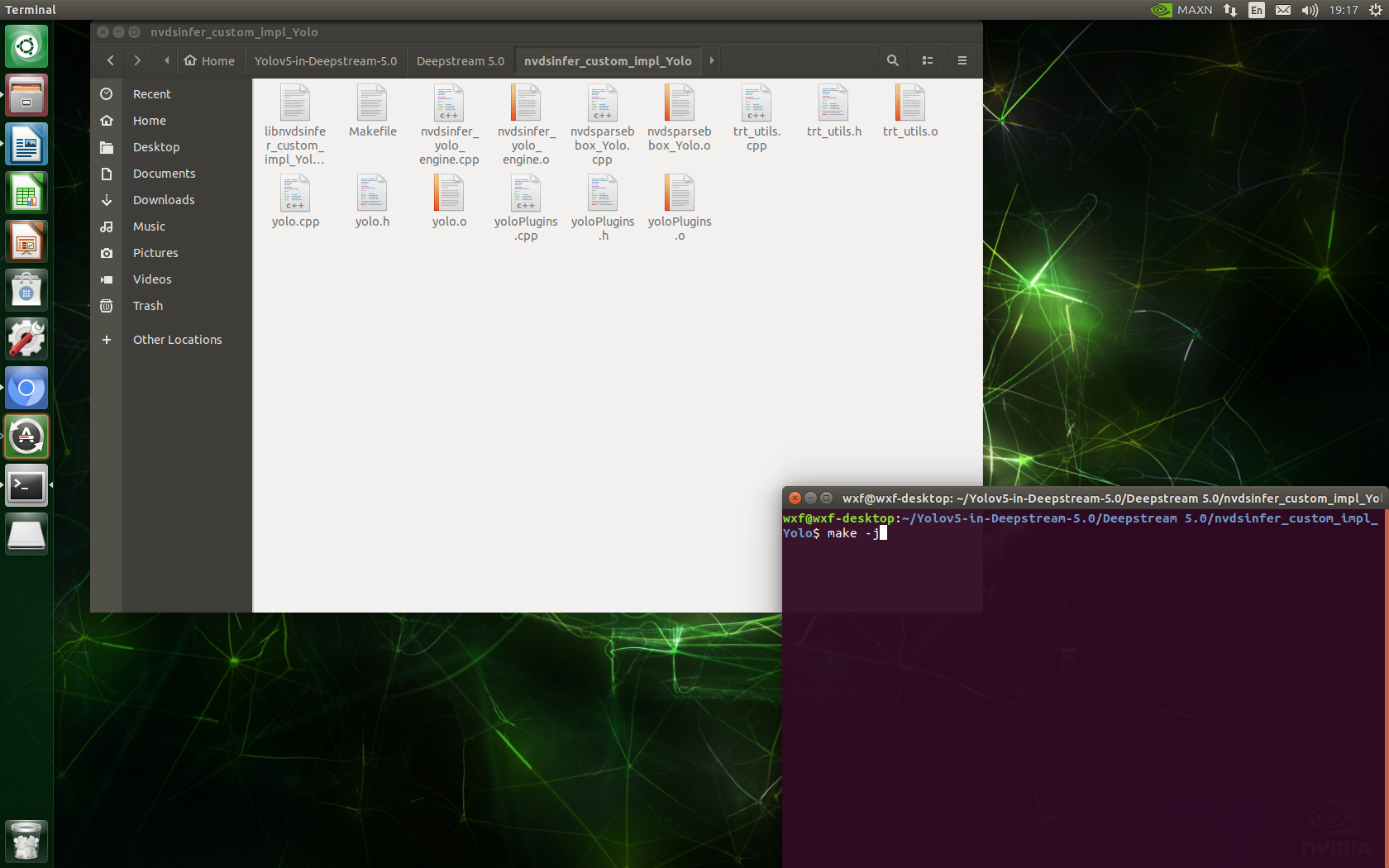
Task: Select nvdsinfer_custom_impl_Yolo breadcrumb tab
Action: coord(608,60)
